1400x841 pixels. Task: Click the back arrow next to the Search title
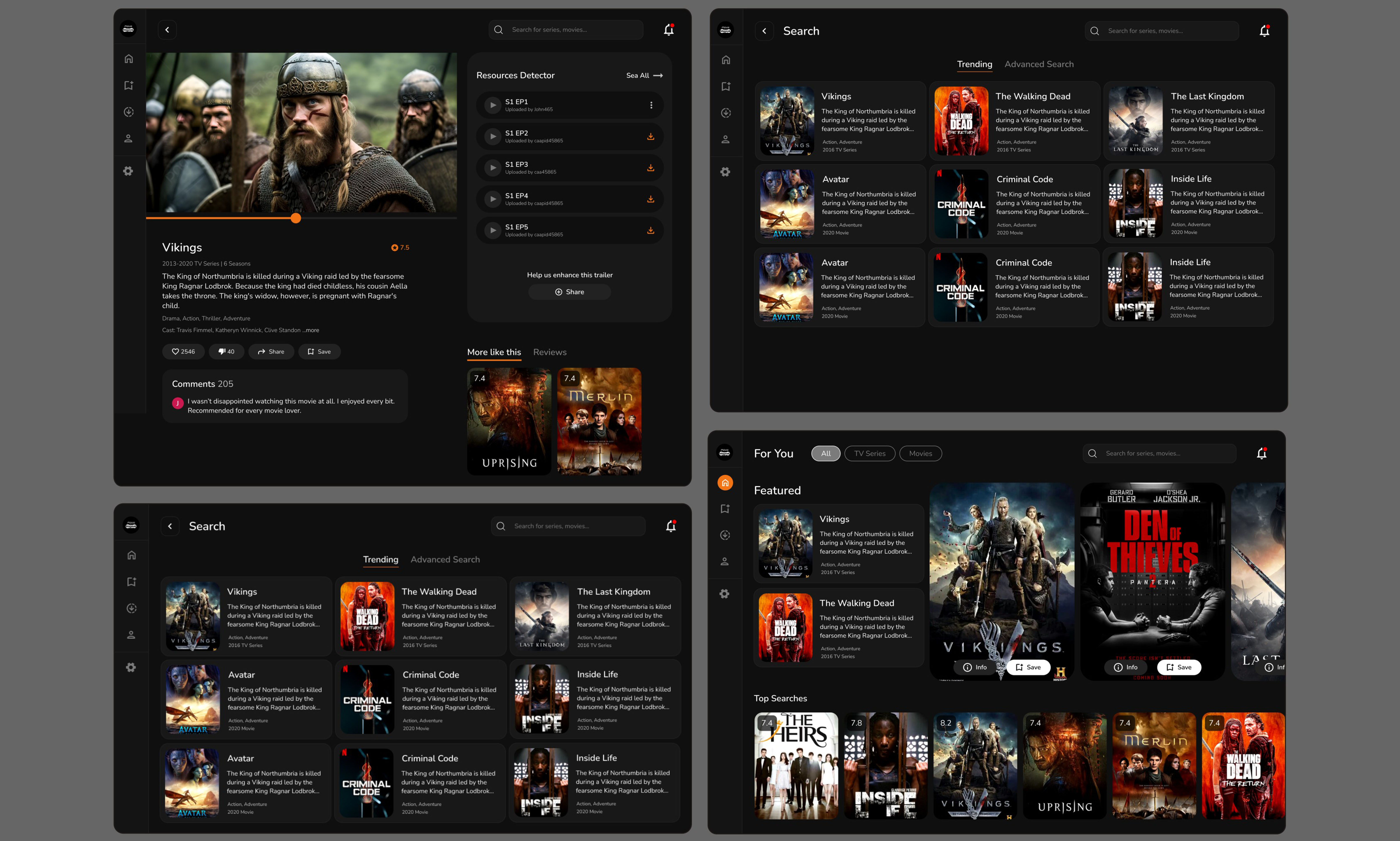point(764,31)
